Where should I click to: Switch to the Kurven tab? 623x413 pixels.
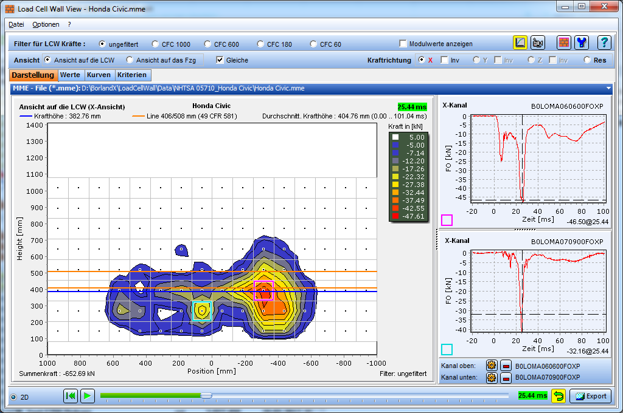coord(99,75)
